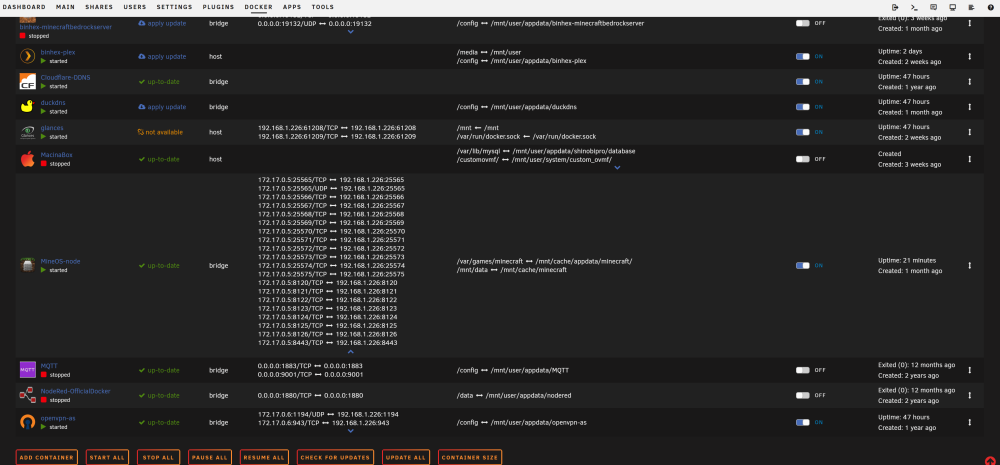This screenshot has height=465, width=1000.
Task: Open the Users menu item
Action: [x=135, y=7]
